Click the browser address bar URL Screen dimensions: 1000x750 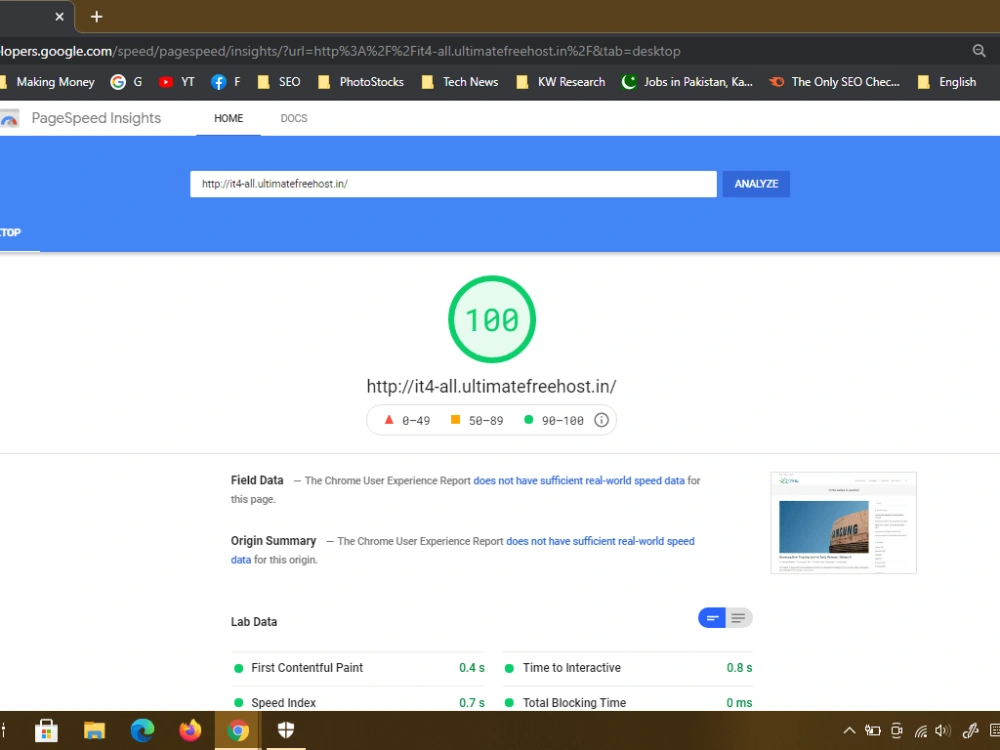pos(341,51)
